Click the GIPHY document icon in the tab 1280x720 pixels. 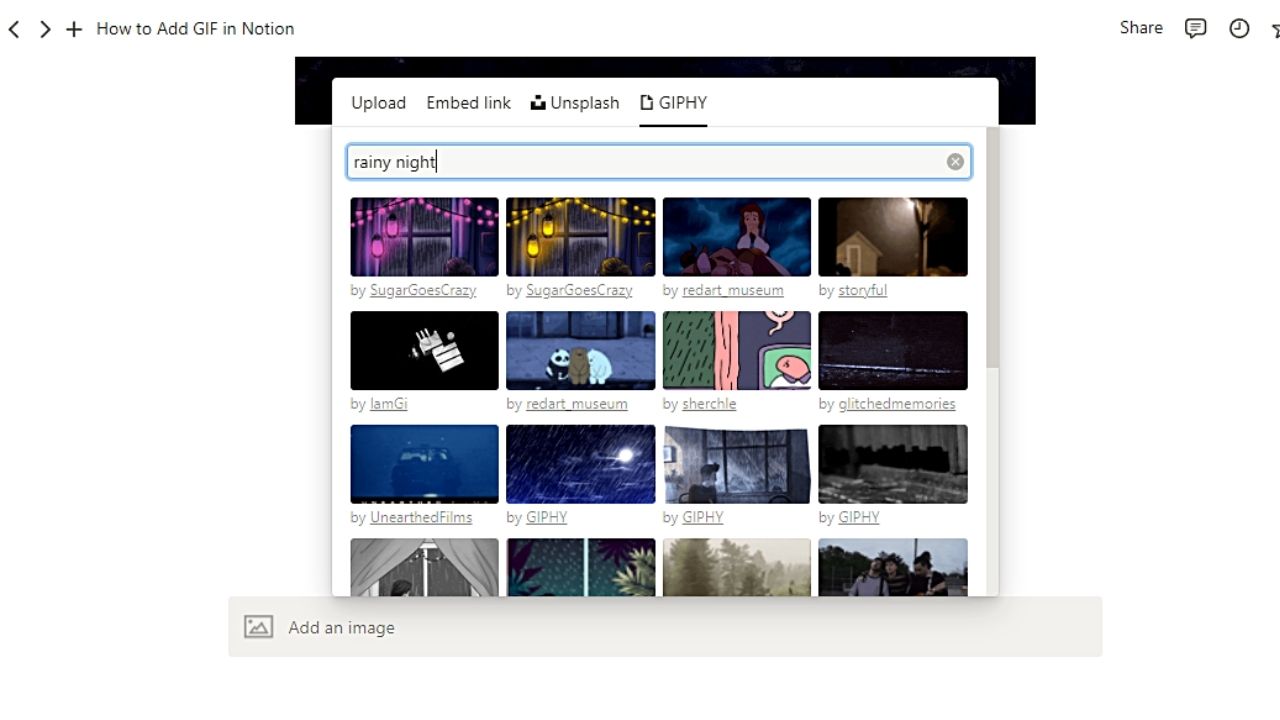645,102
